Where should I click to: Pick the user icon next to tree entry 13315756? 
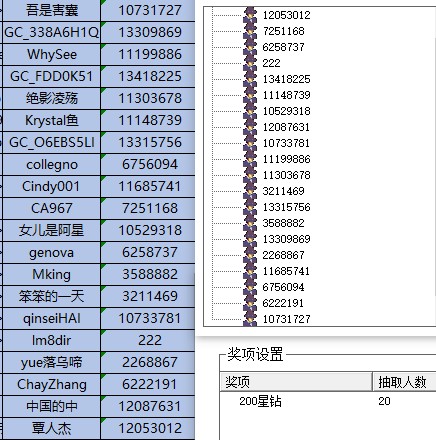[x=250, y=207]
